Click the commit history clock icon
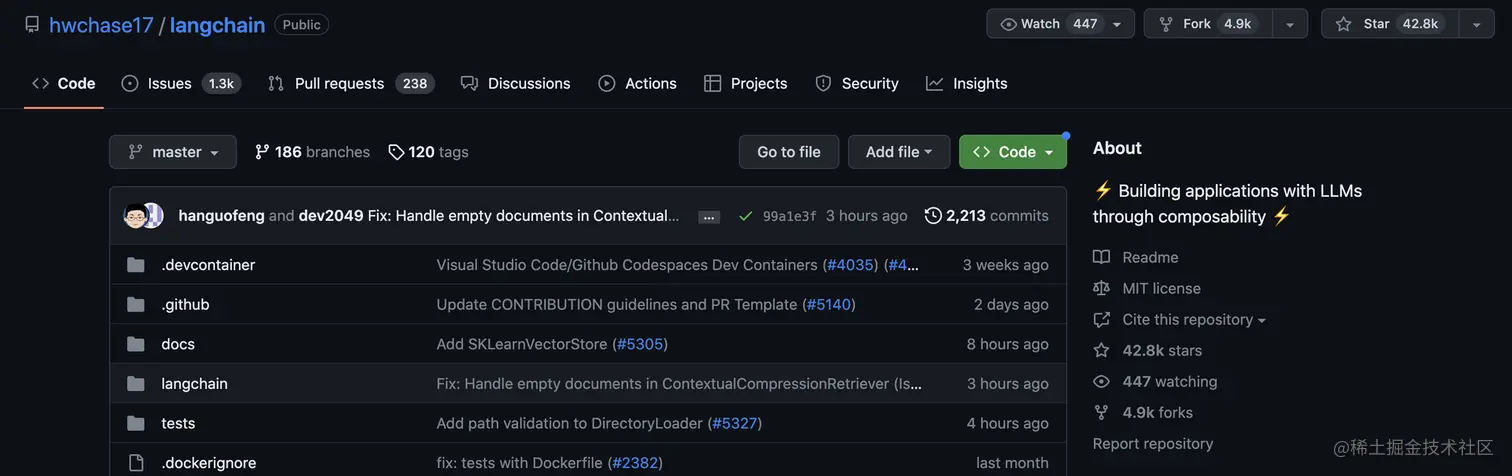Viewport: 1512px width, 476px height. pyautogui.click(x=933, y=216)
